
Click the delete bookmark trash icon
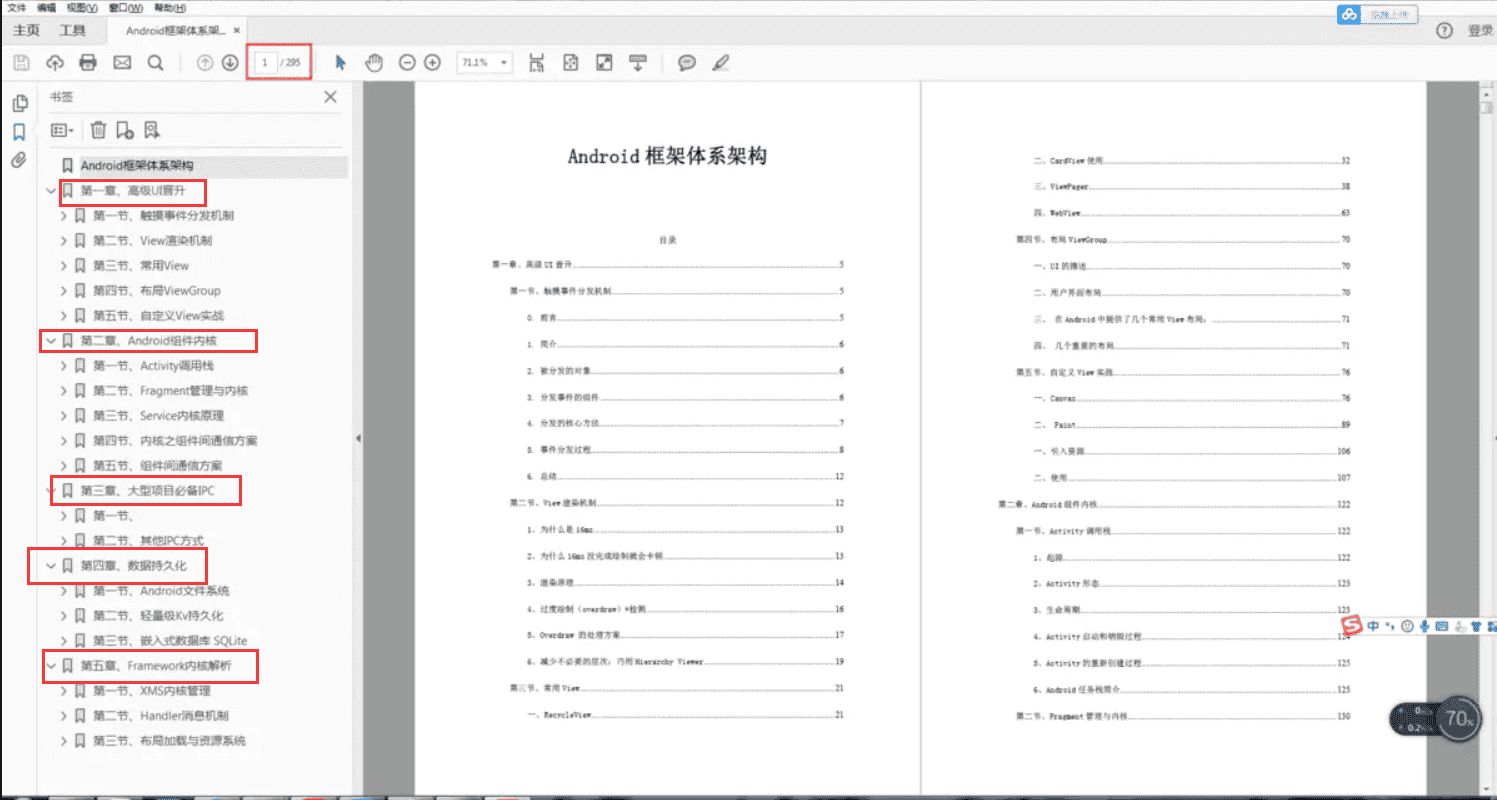(96, 129)
